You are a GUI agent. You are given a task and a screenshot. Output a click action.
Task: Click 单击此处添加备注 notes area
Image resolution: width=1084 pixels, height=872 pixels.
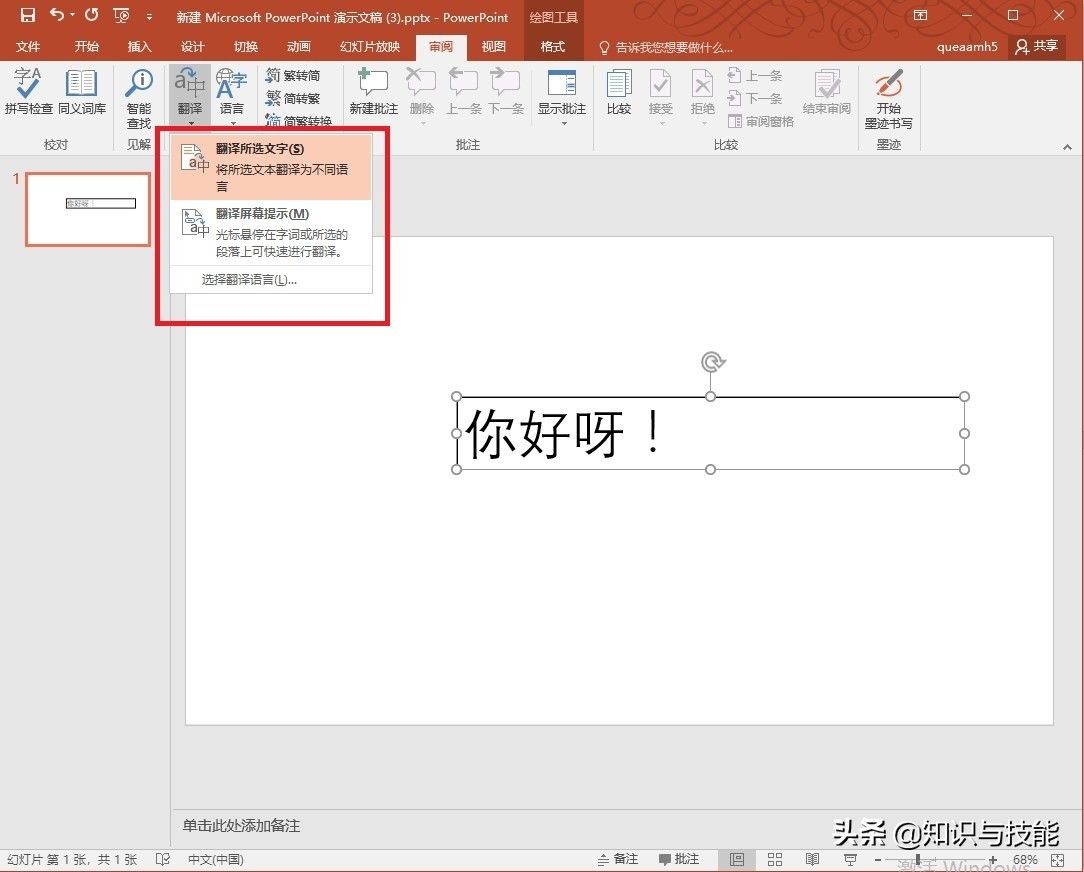(x=241, y=826)
